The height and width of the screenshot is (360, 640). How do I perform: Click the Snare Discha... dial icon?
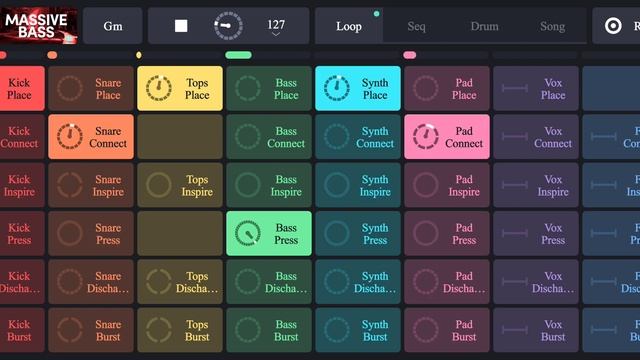click(x=69, y=282)
